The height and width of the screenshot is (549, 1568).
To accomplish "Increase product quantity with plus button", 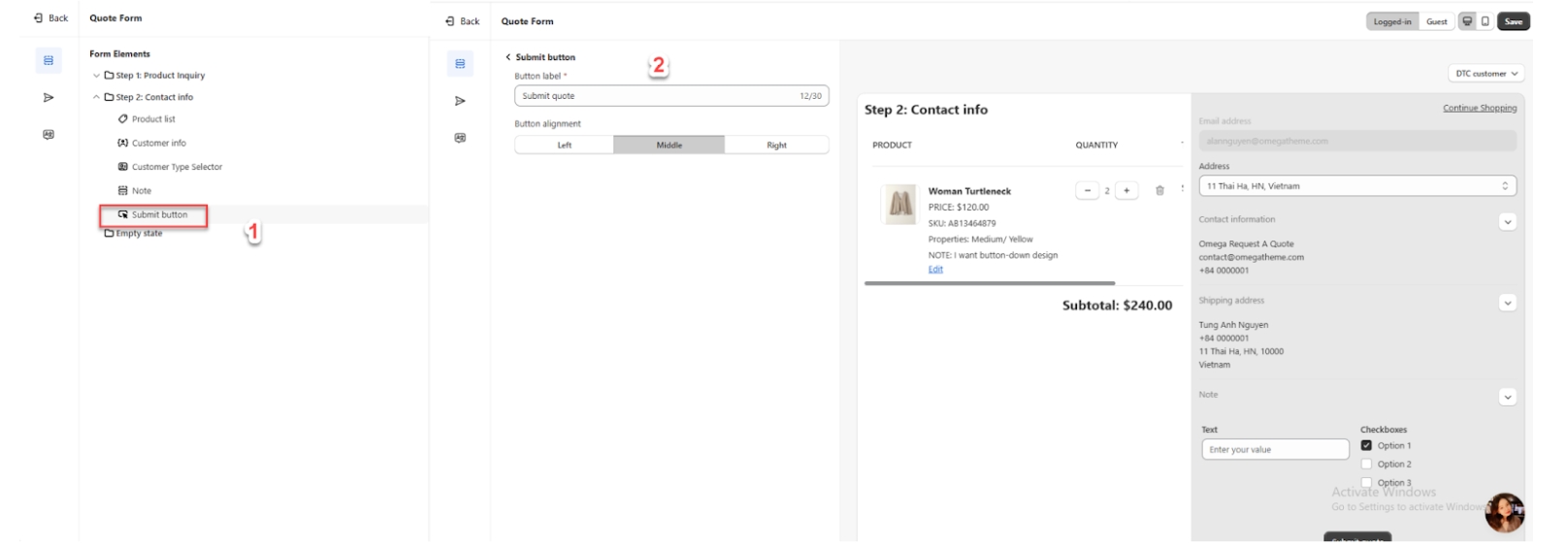I will pos(1127,191).
